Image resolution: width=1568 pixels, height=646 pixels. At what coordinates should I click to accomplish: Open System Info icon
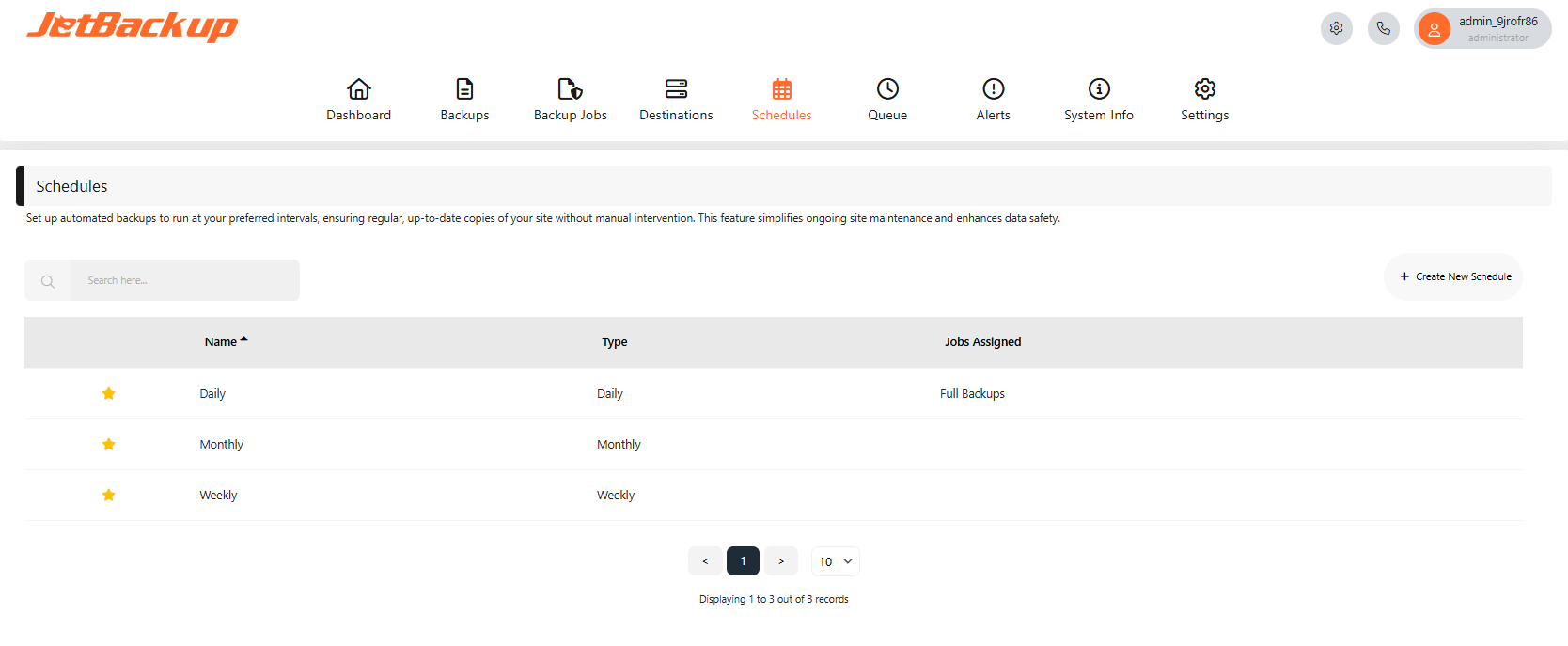[1099, 89]
